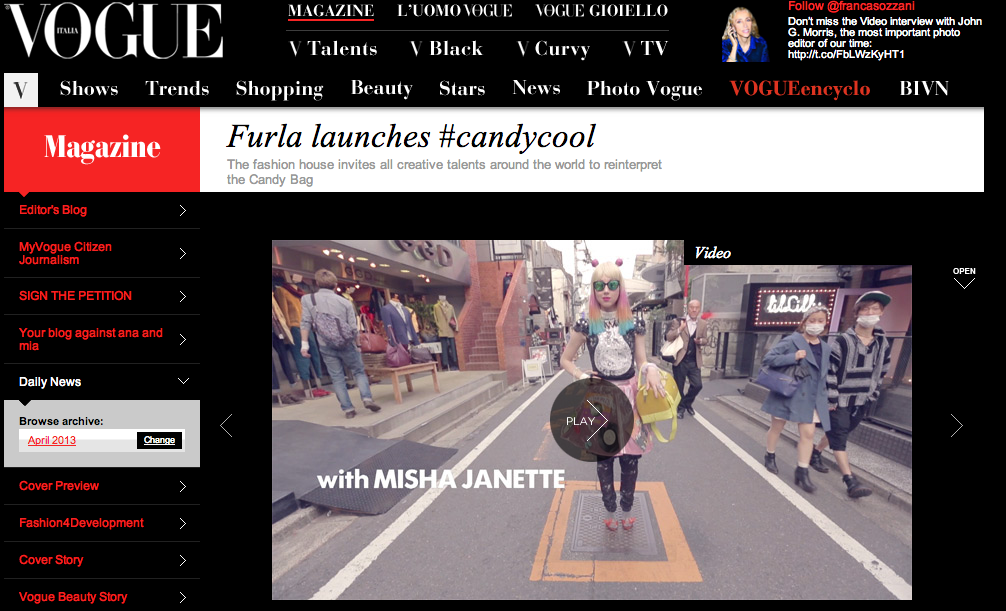Open MAGAZINE top tab

pyautogui.click(x=331, y=11)
